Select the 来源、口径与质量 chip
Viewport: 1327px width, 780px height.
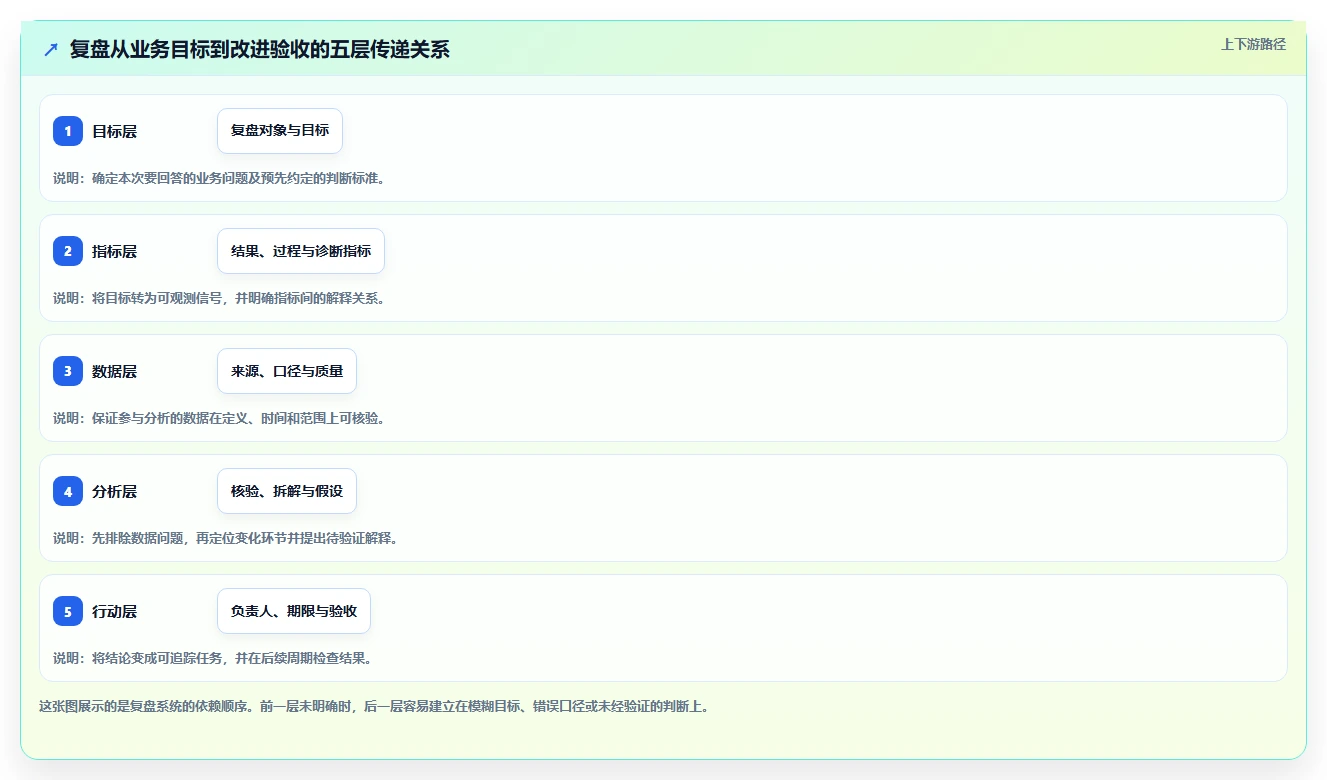point(287,371)
